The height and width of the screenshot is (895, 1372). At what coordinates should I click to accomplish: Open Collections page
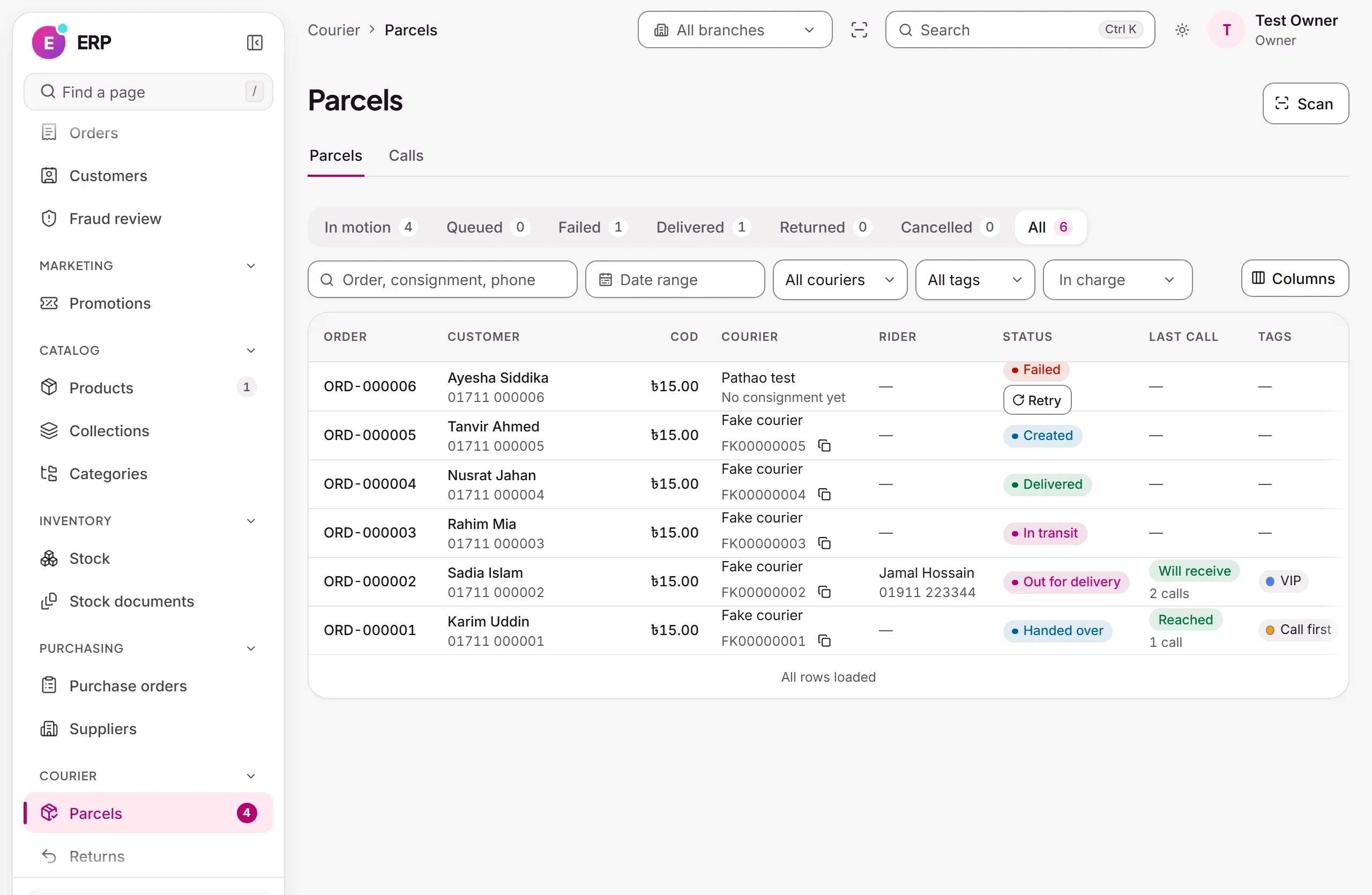[x=148, y=430]
